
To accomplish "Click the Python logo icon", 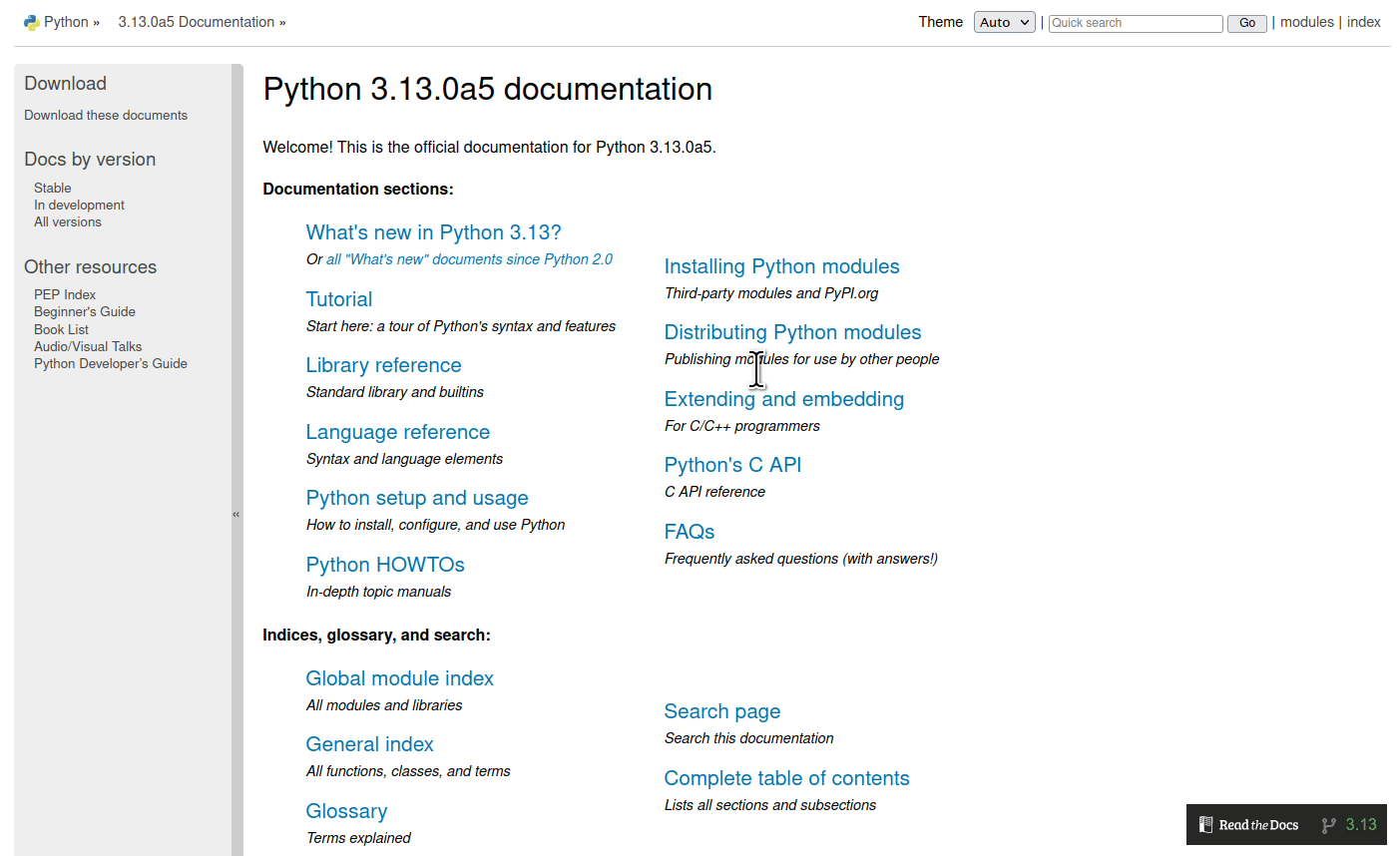I will (x=31, y=22).
